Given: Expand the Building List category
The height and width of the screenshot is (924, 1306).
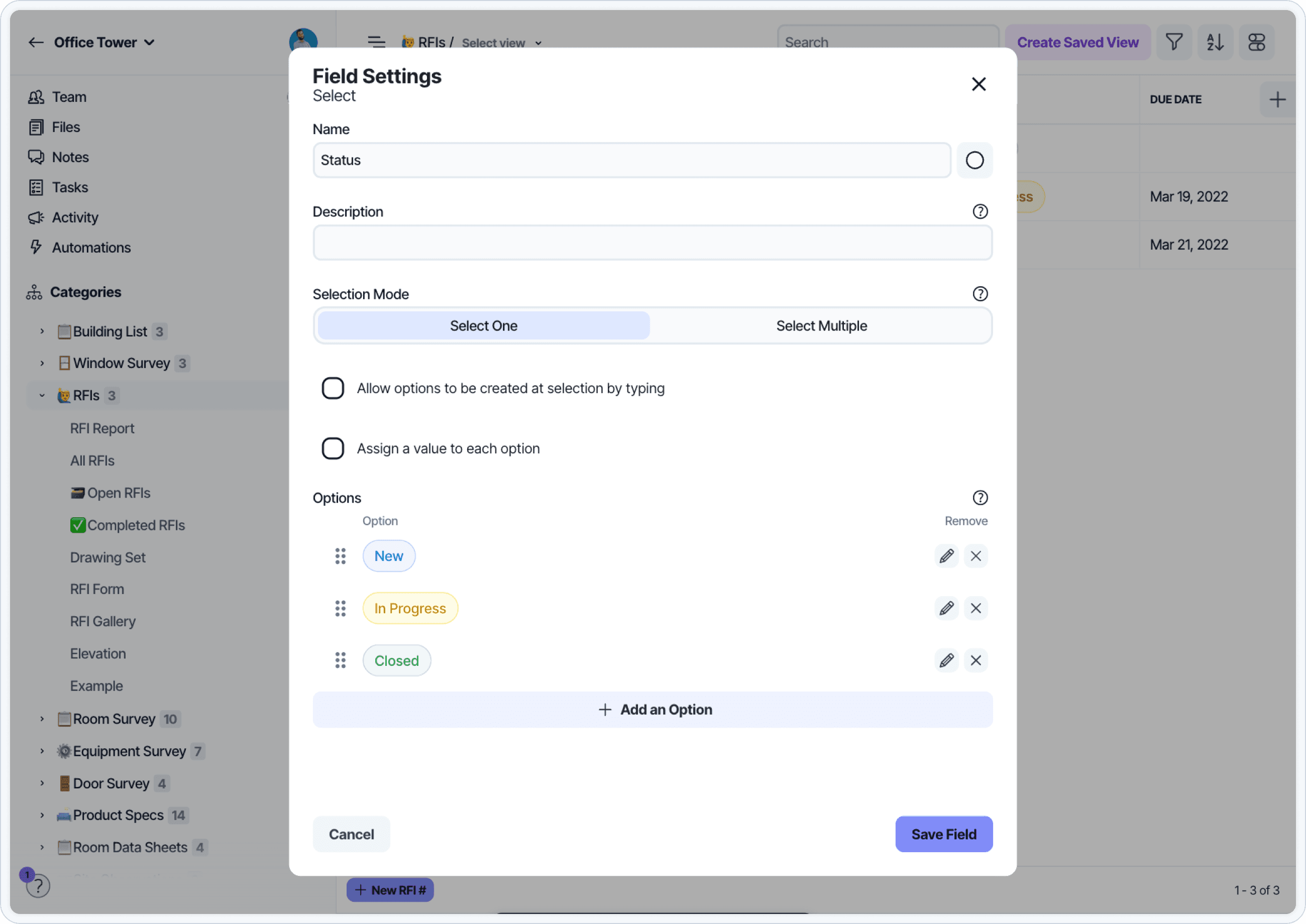Looking at the screenshot, I should 42,331.
